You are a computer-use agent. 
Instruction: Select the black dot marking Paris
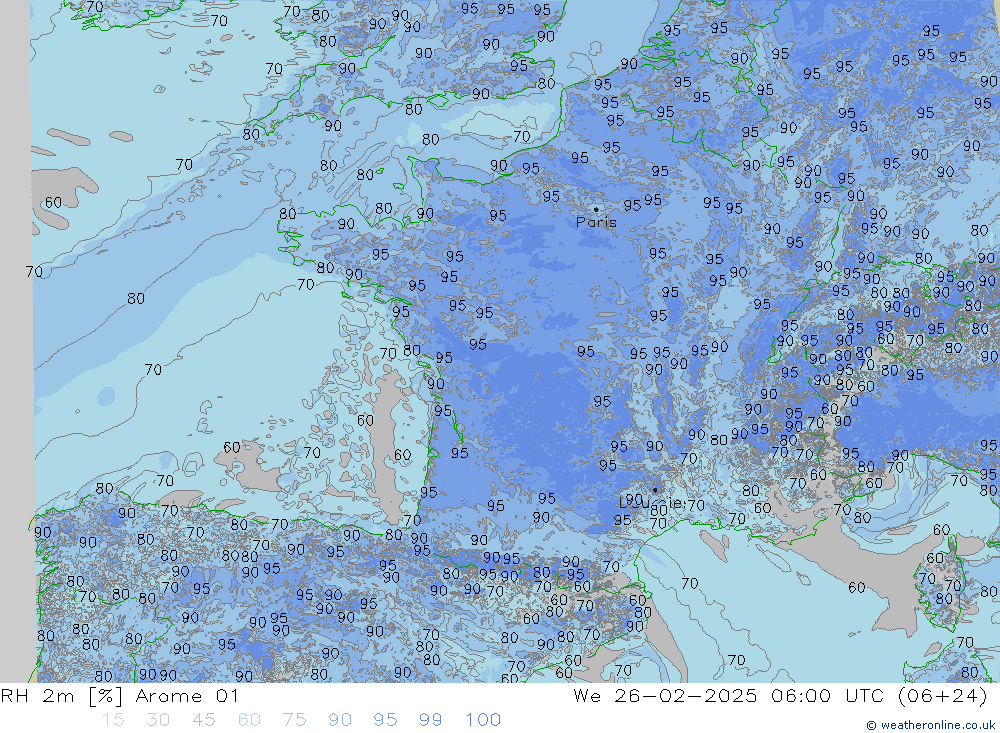click(596, 209)
